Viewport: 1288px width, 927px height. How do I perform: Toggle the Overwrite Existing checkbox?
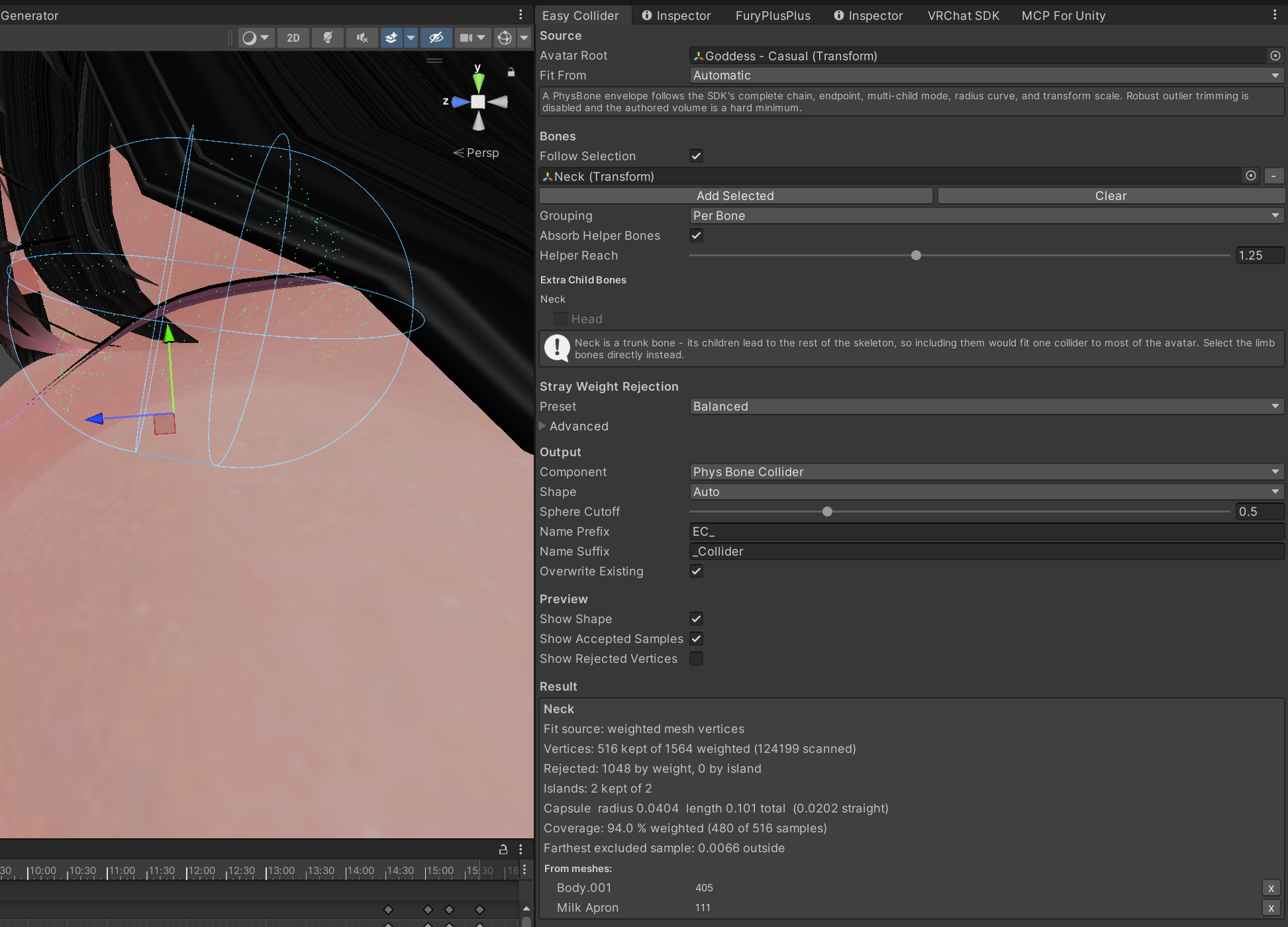coord(696,571)
